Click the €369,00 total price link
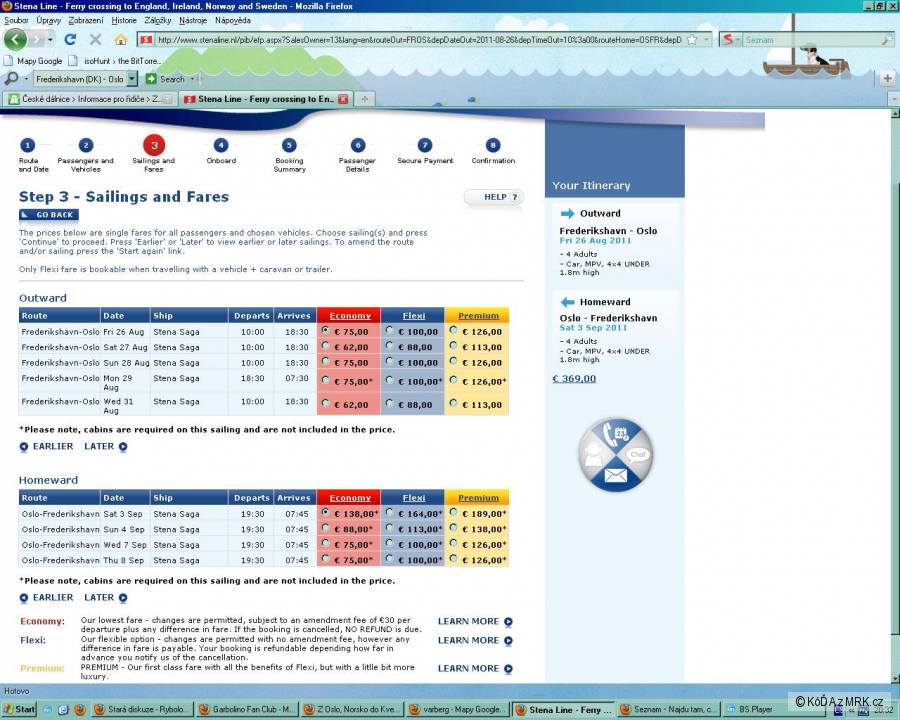The image size is (900, 720). [574, 378]
